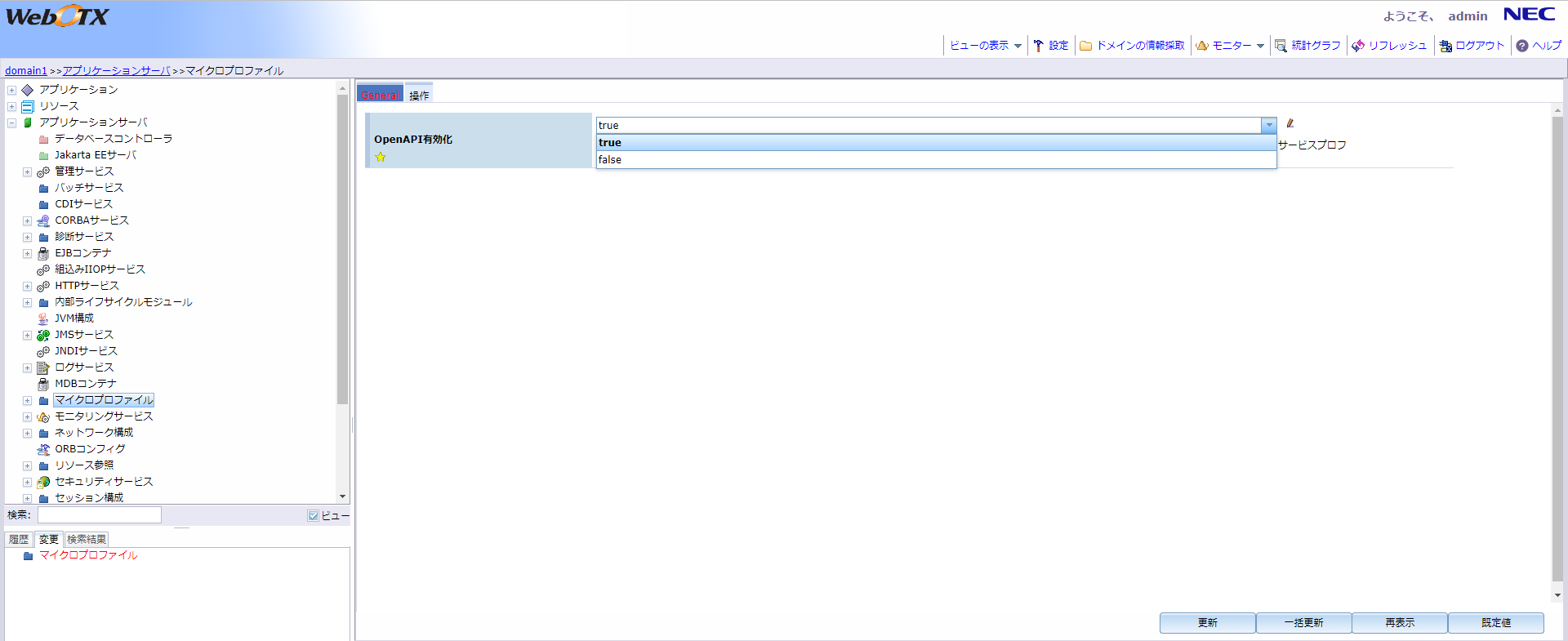Click the ログアウト logout icon
The image size is (1568, 641).
[1445, 46]
